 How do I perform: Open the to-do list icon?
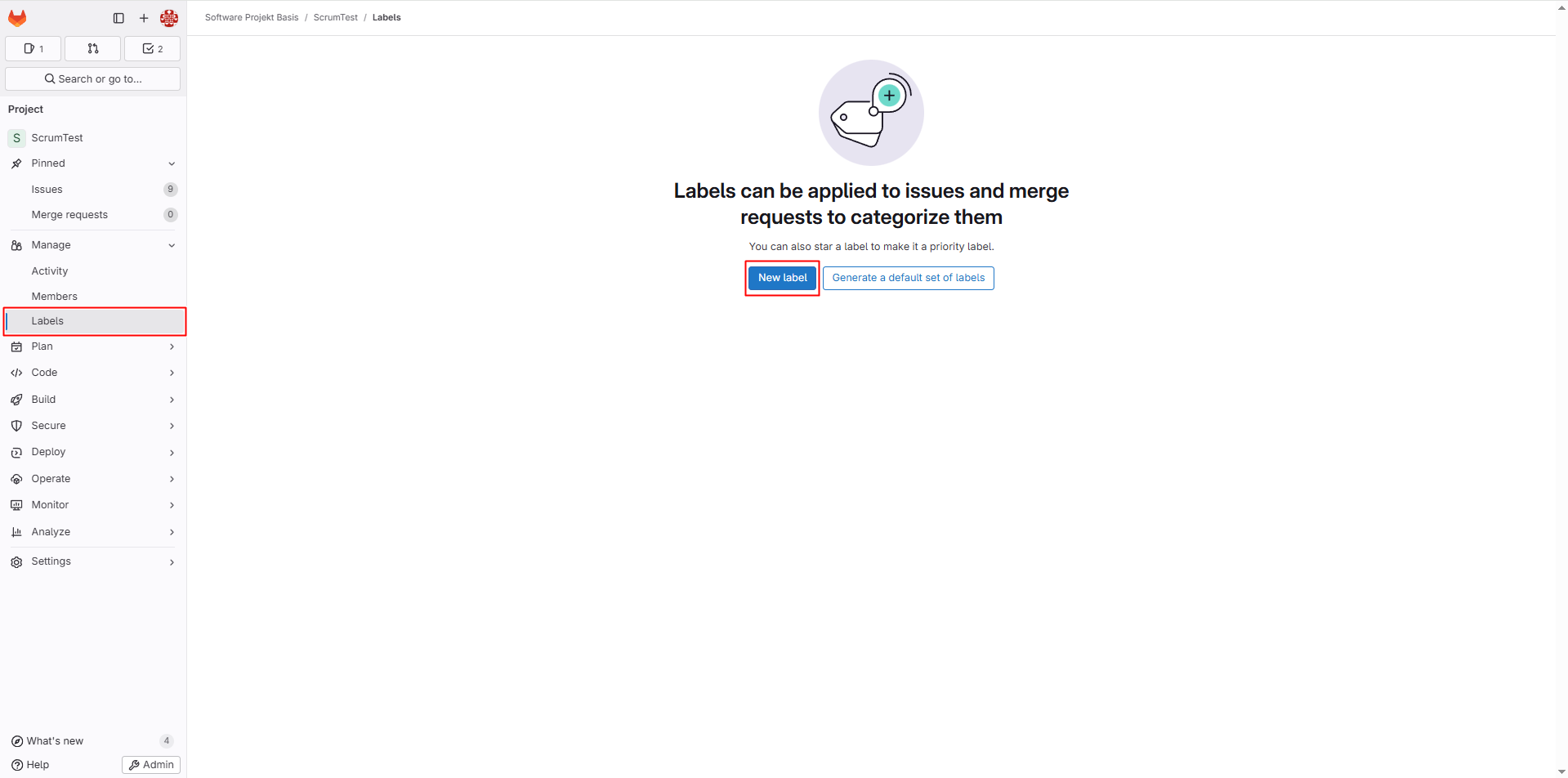[153, 49]
